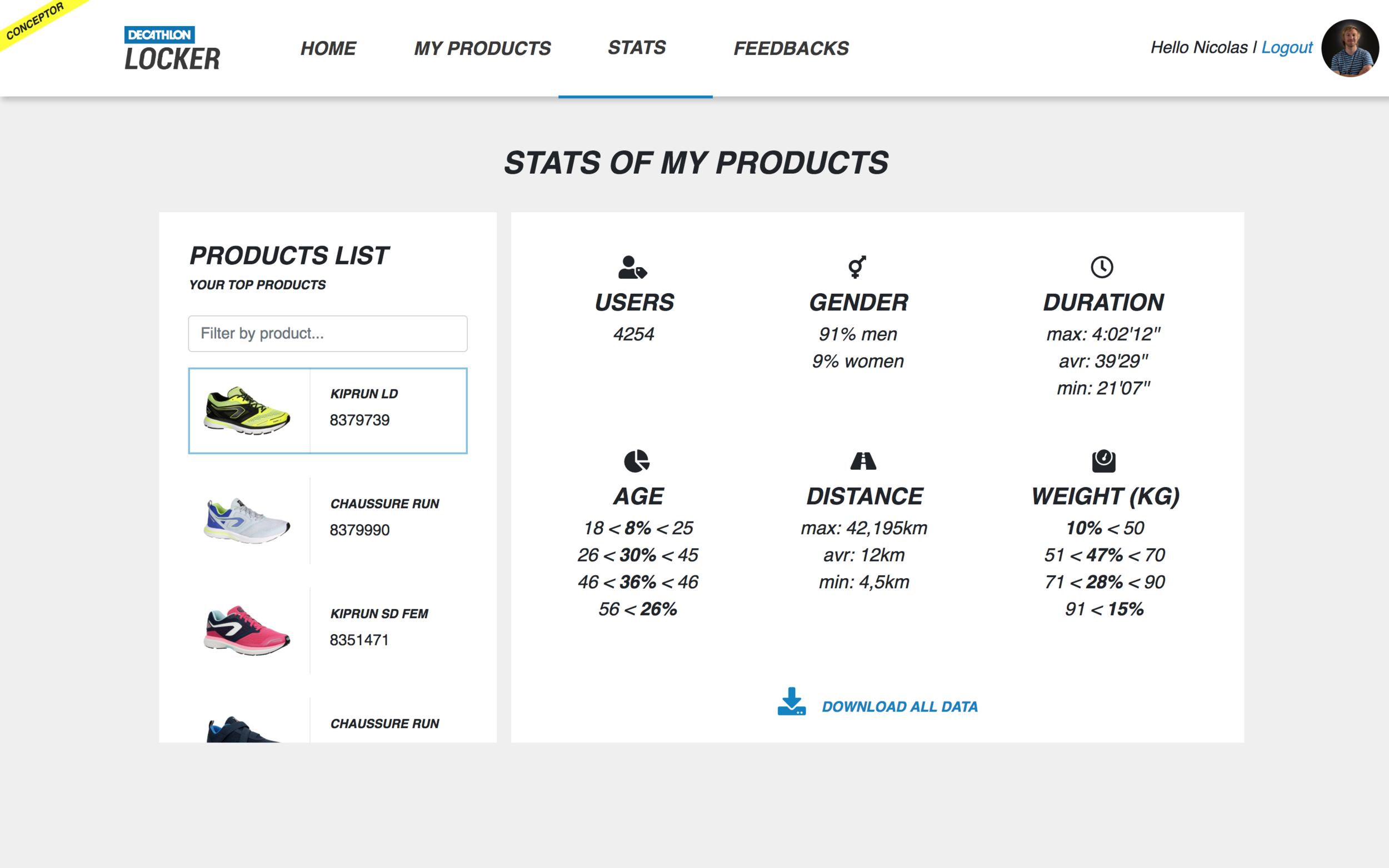
Task: Focus the Filter by product field
Action: (x=328, y=334)
